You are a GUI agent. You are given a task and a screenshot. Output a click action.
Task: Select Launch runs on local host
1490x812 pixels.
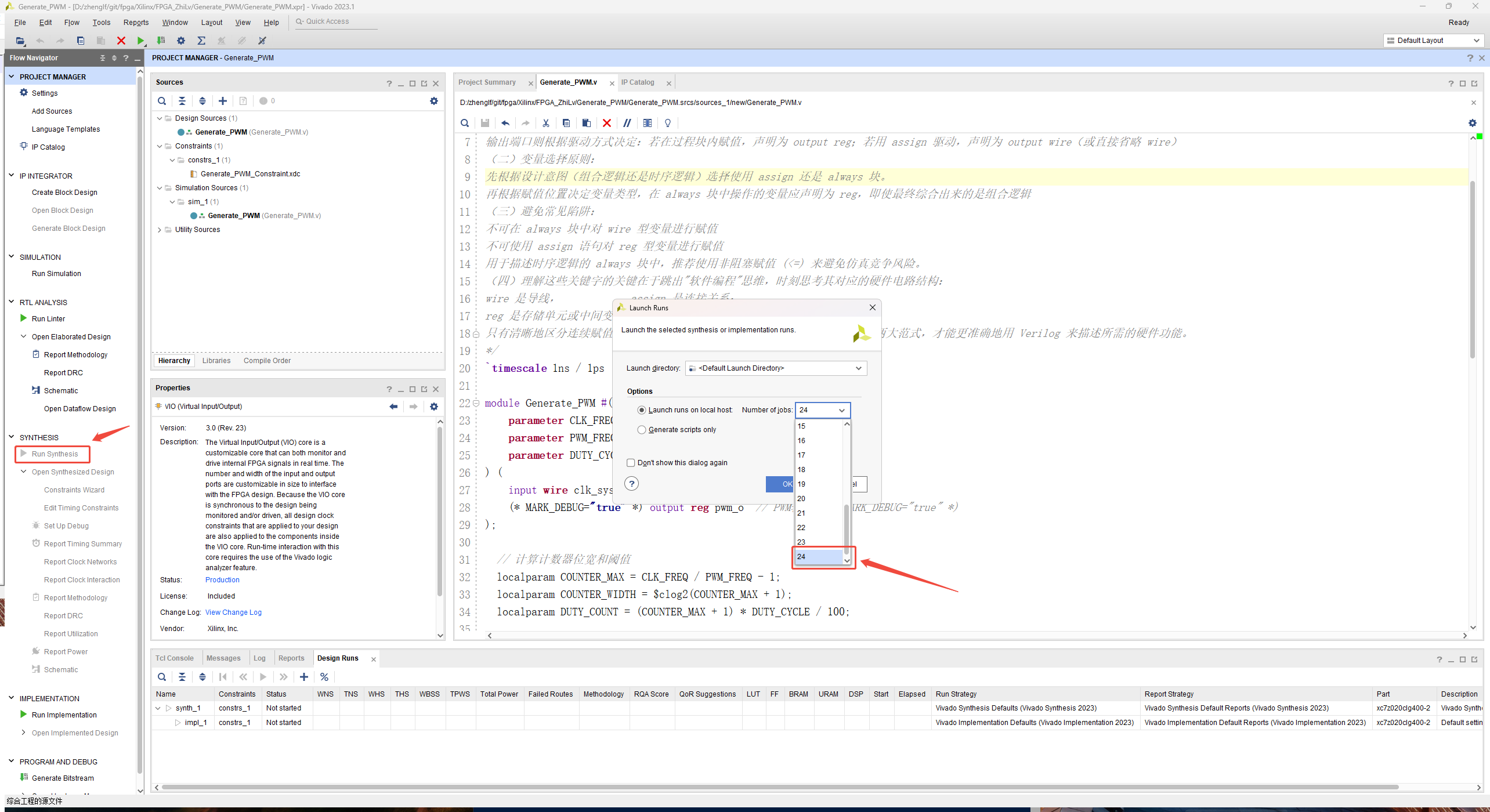point(642,410)
